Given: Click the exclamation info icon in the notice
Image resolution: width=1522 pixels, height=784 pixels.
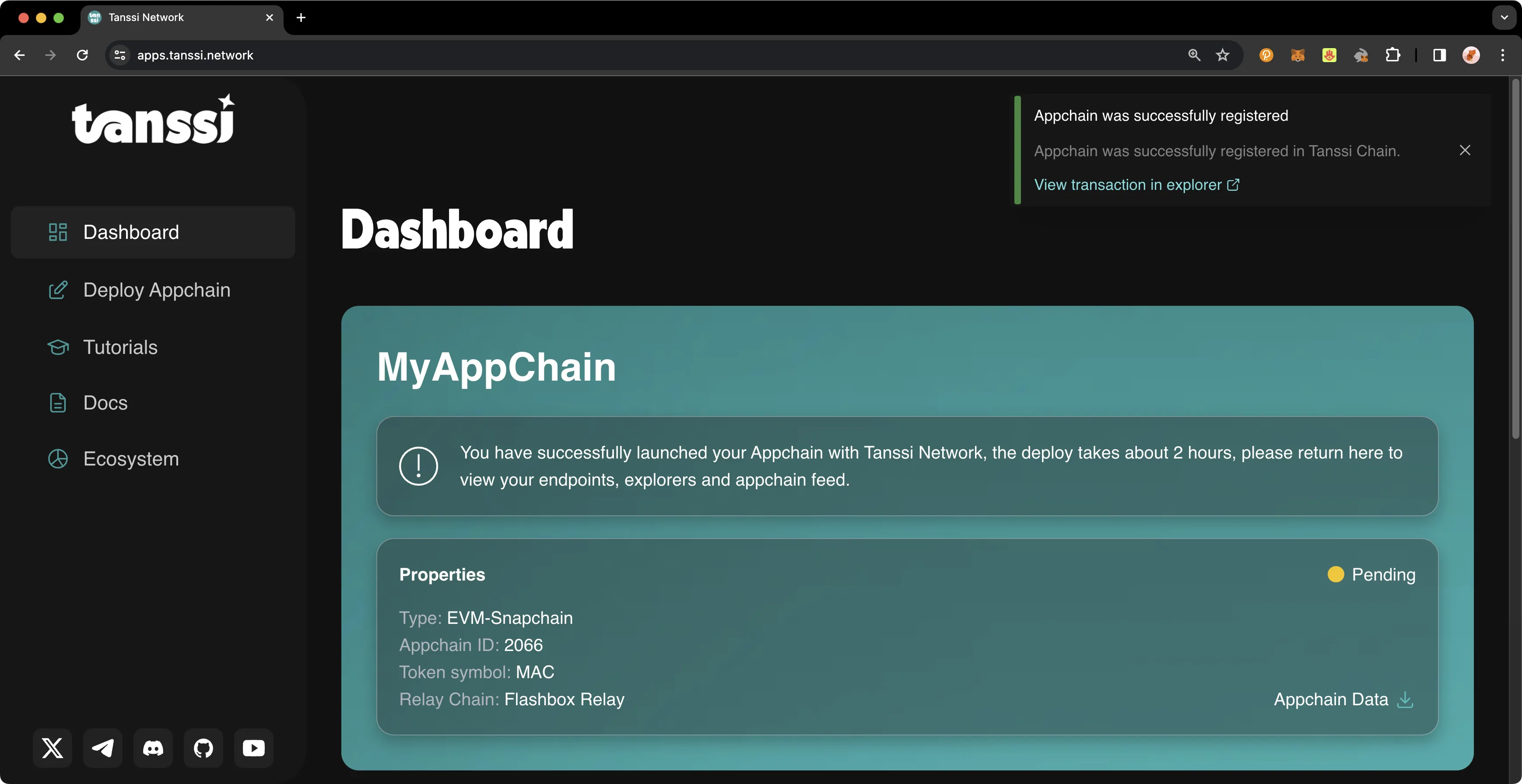Looking at the screenshot, I should click(x=418, y=466).
